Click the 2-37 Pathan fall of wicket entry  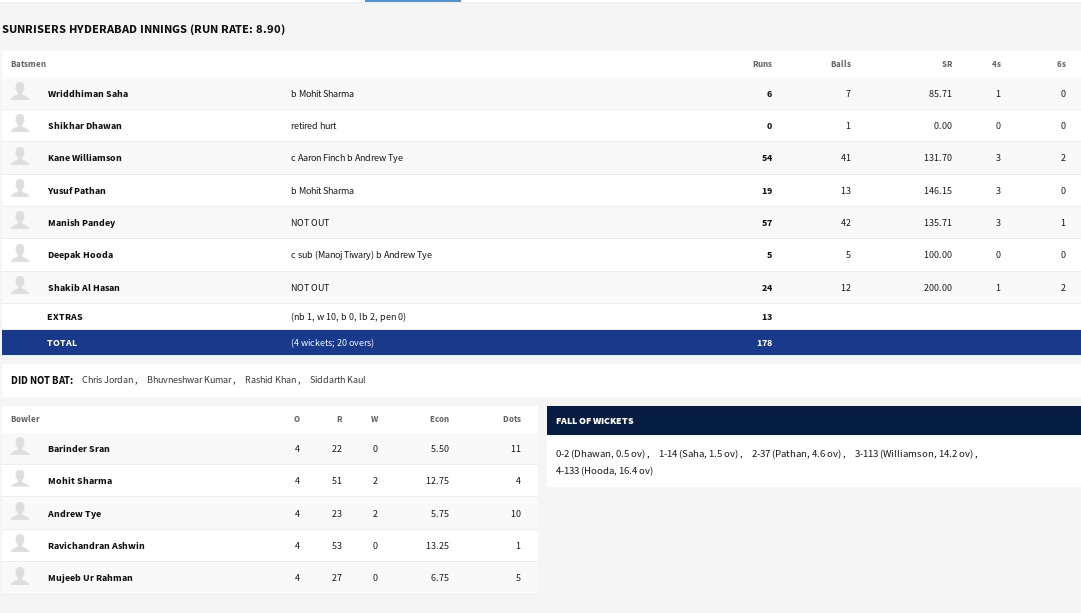click(796, 454)
